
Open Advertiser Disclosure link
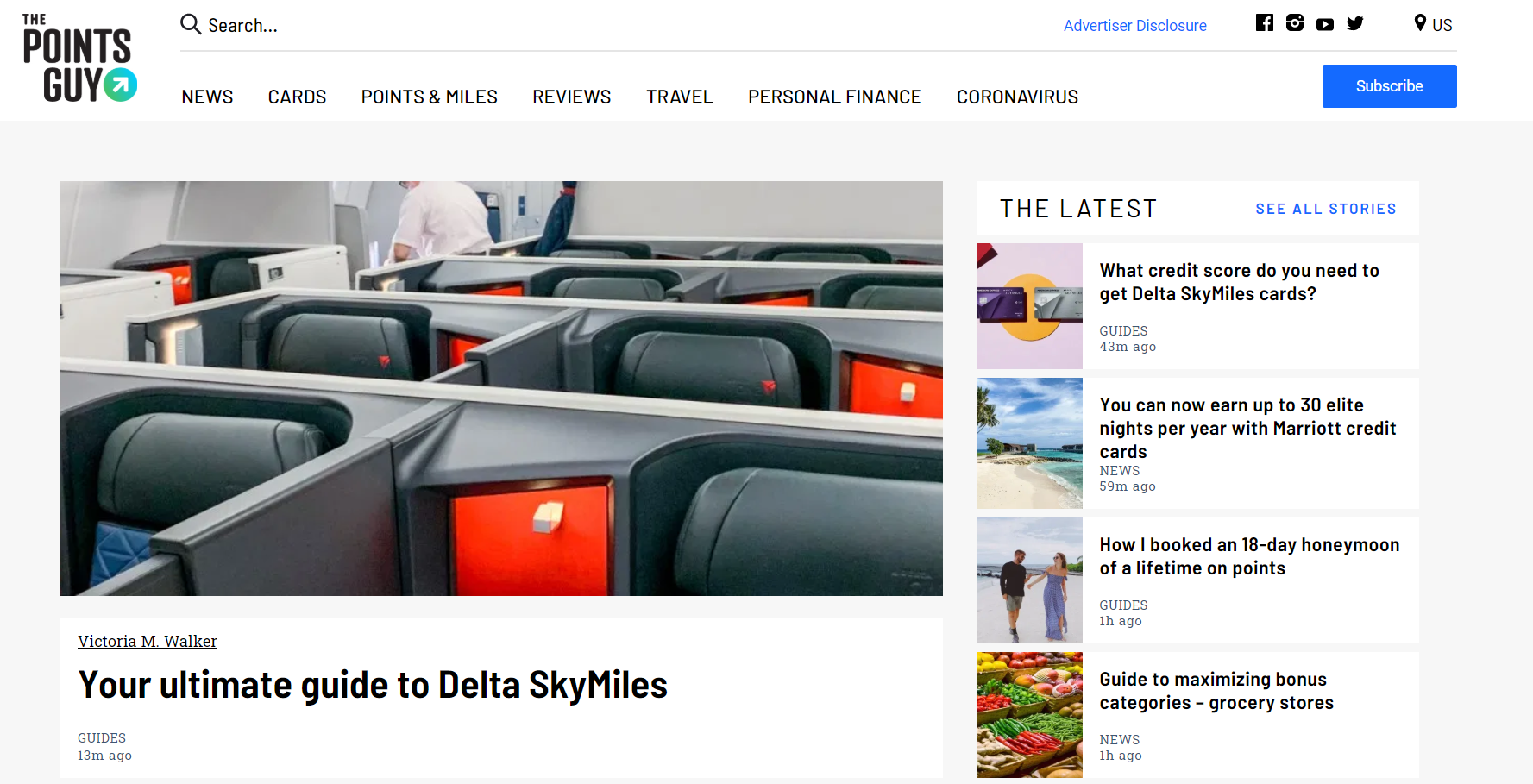tap(1135, 26)
